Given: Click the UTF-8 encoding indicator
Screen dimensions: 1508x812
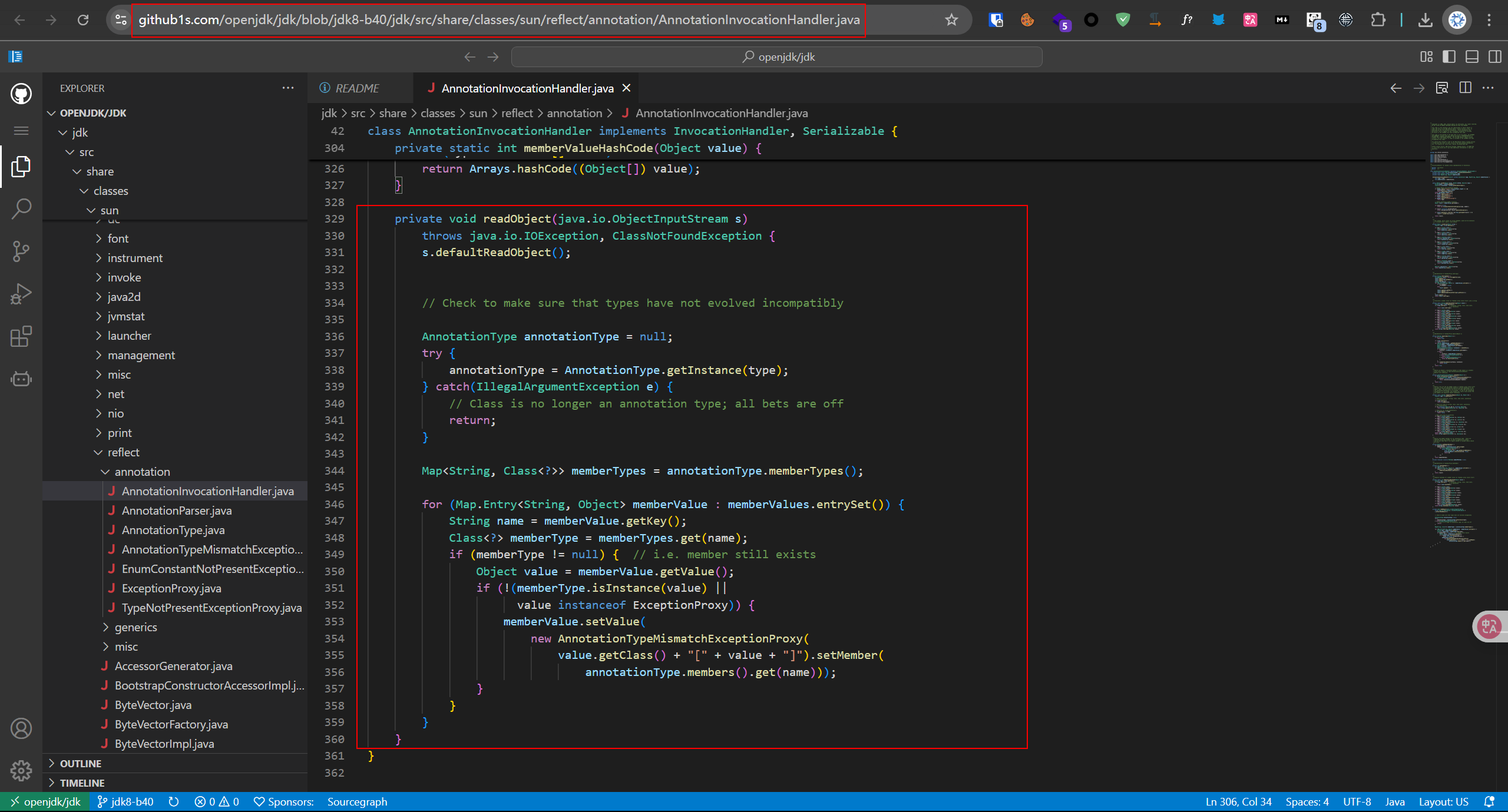Looking at the screenshot, I should tap(1357, 801).
